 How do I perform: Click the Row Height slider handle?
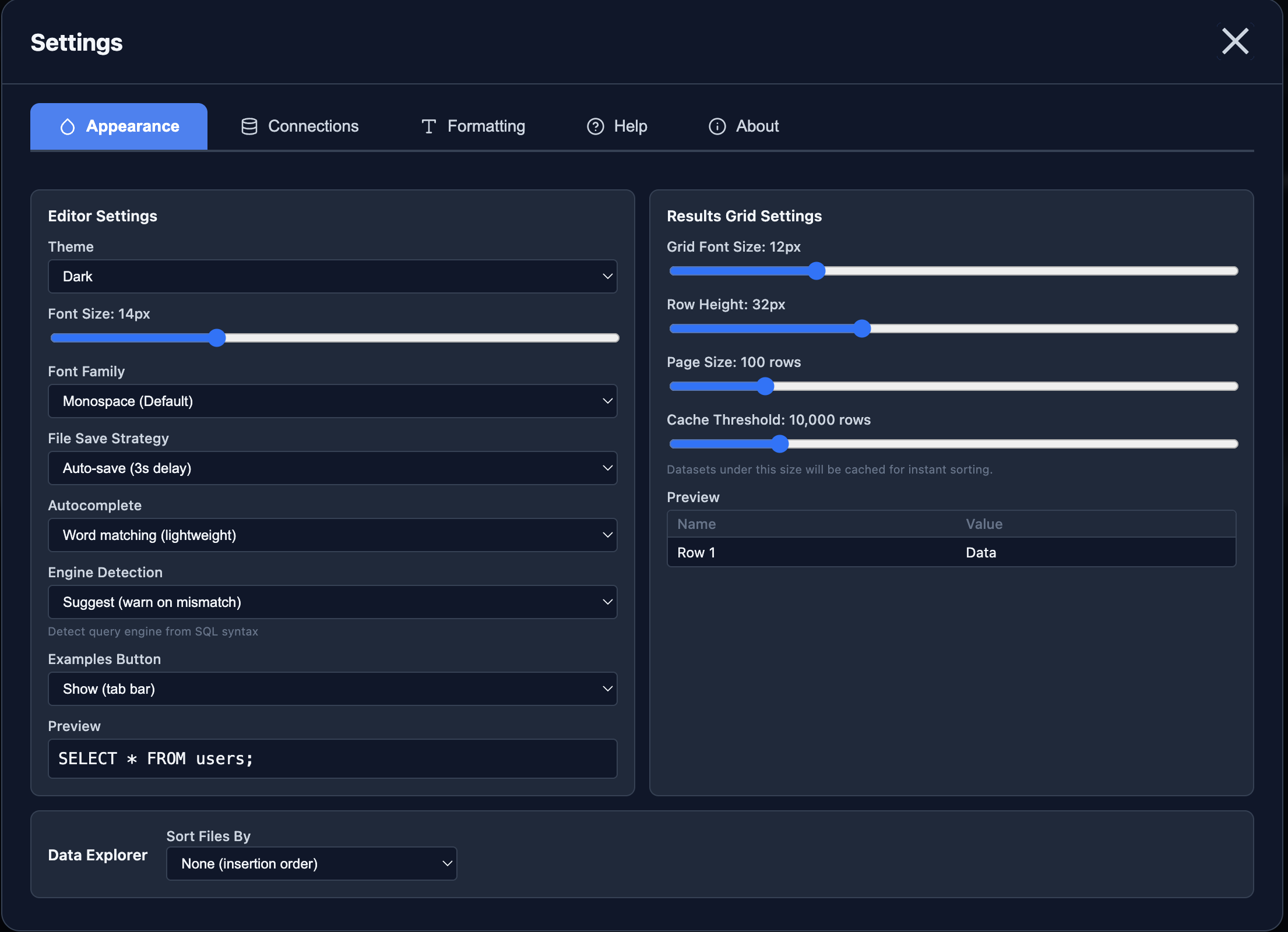(x=862, y=329)
